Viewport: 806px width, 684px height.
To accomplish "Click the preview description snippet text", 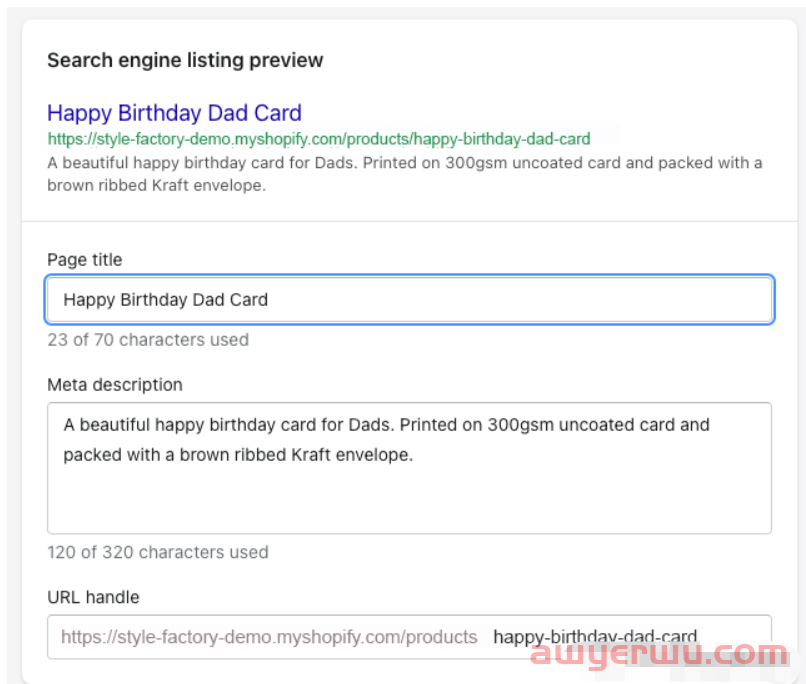I will tap(405, 174).
